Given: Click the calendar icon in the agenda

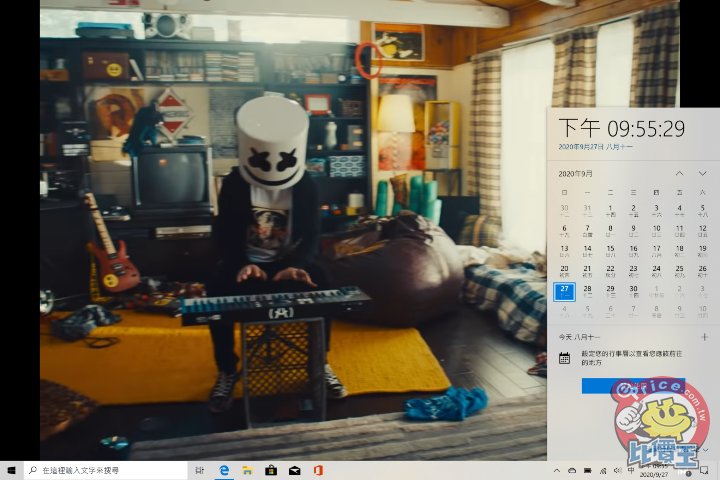Looking at the screenshot, I should 564,358.
